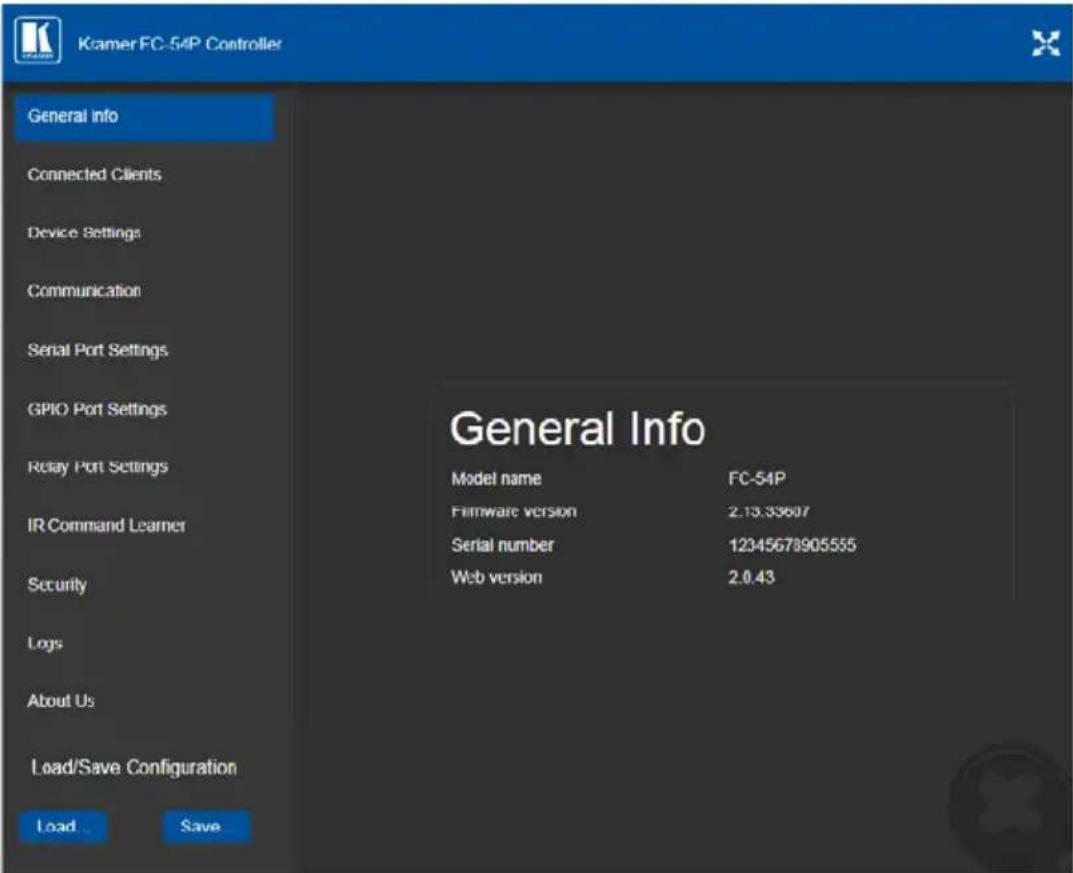Open the General Info page

pos(144,117)
